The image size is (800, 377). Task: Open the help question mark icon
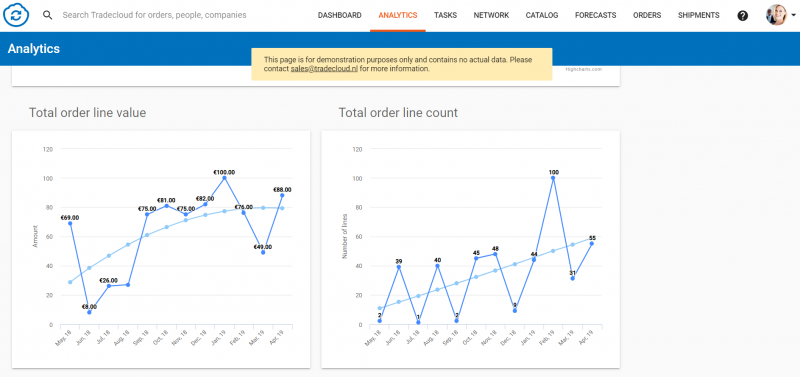click(x=743, y=15)
